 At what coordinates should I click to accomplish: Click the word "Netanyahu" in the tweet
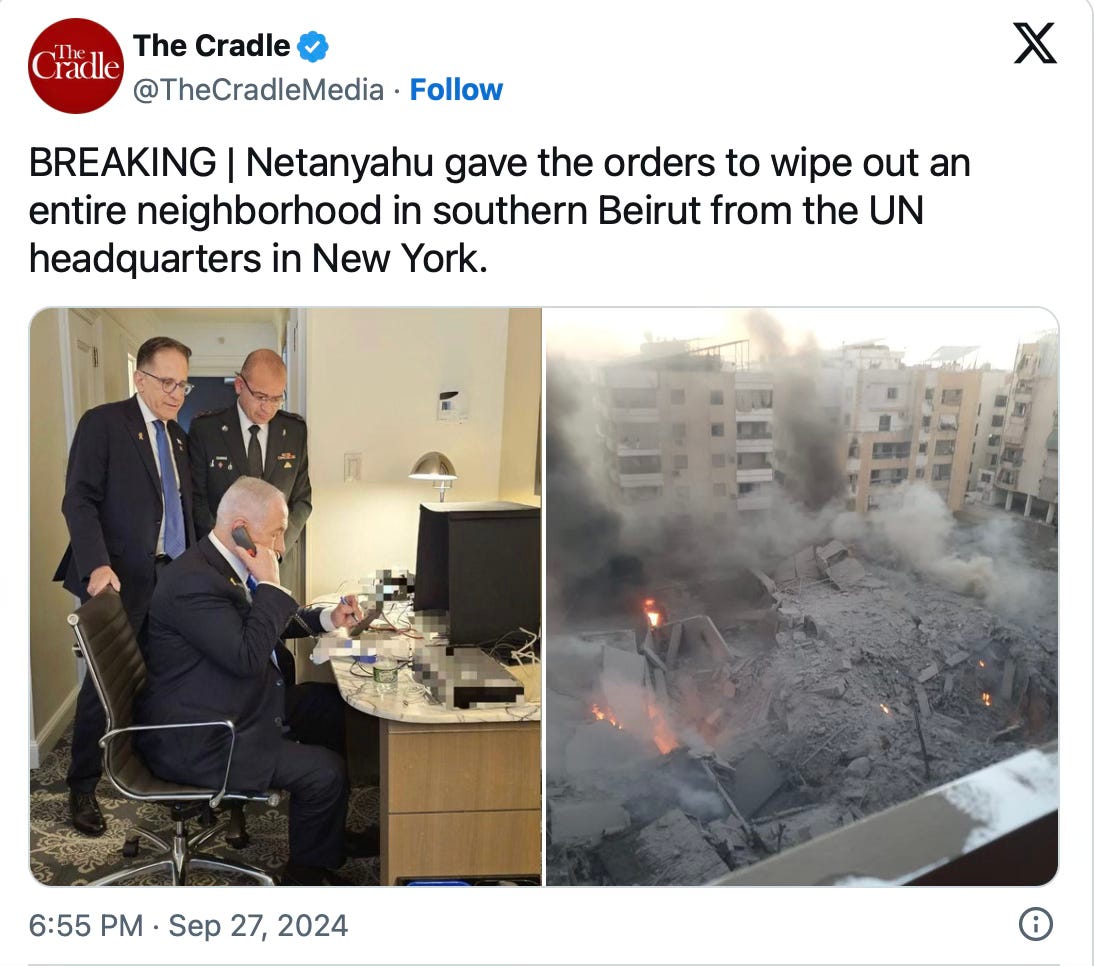click(340, 163)
